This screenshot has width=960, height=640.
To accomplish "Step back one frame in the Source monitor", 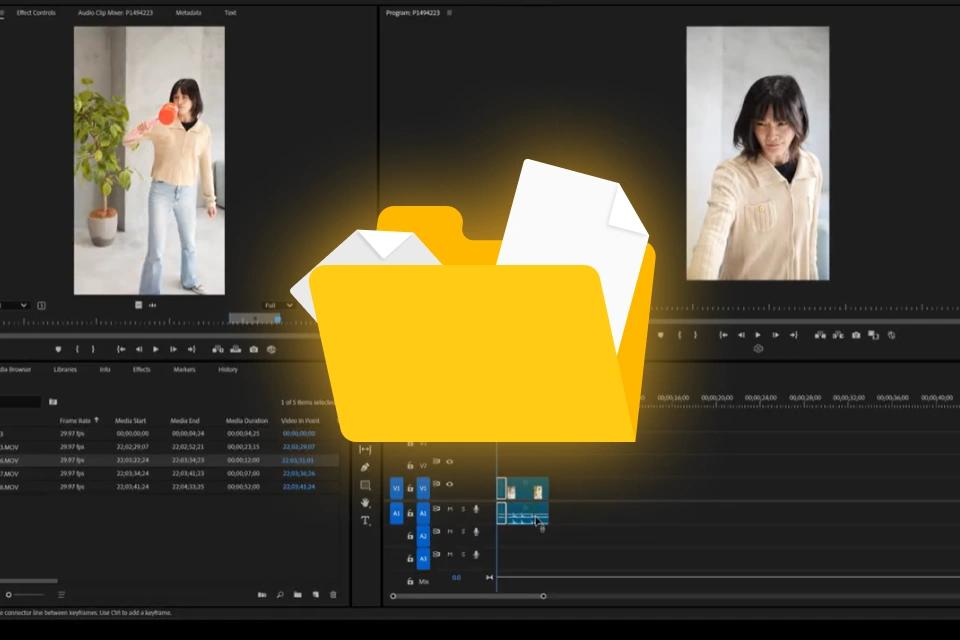I will (x=139, y=349).
